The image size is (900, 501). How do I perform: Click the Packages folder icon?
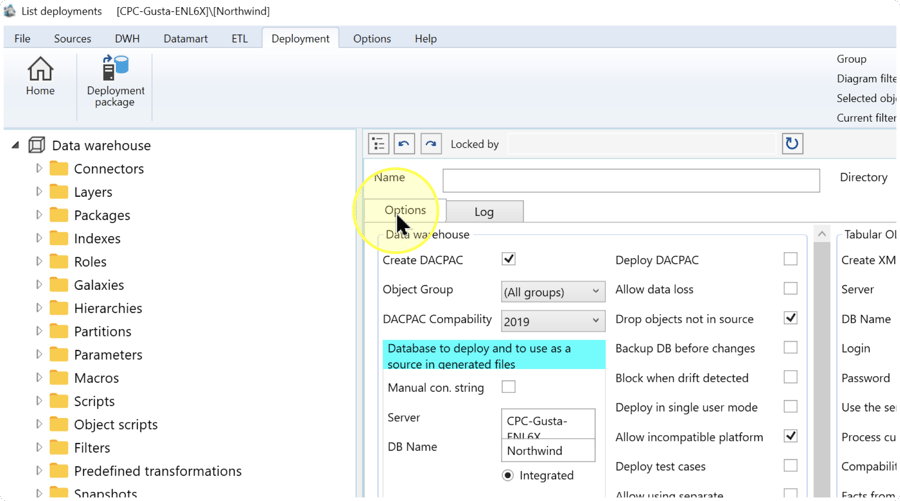59,215
